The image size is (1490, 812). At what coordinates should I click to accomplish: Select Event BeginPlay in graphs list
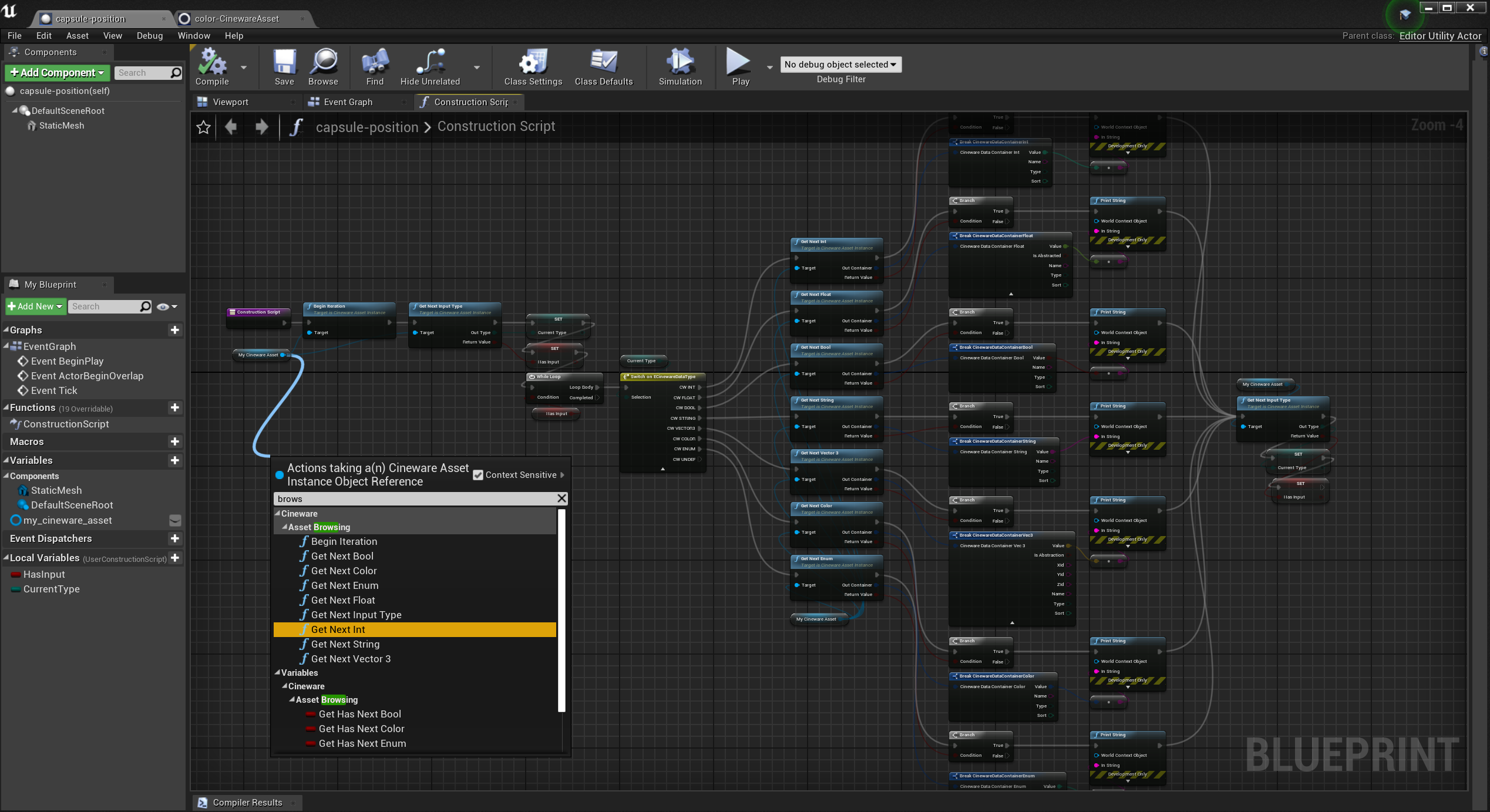click(x=67, y=361)
